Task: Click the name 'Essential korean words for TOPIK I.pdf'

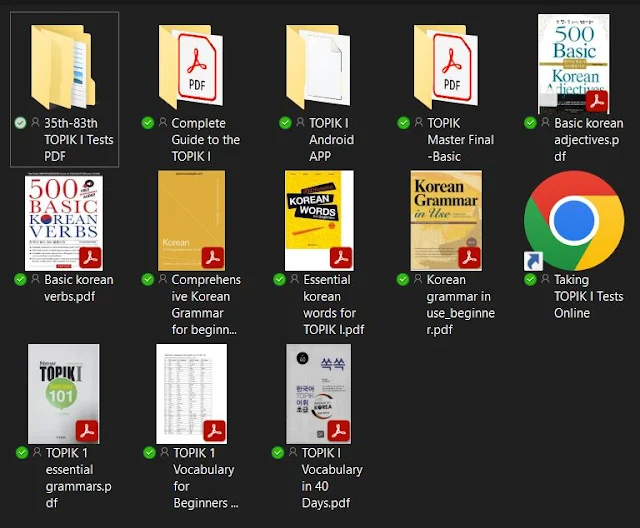Action: [x=333, y=304]
